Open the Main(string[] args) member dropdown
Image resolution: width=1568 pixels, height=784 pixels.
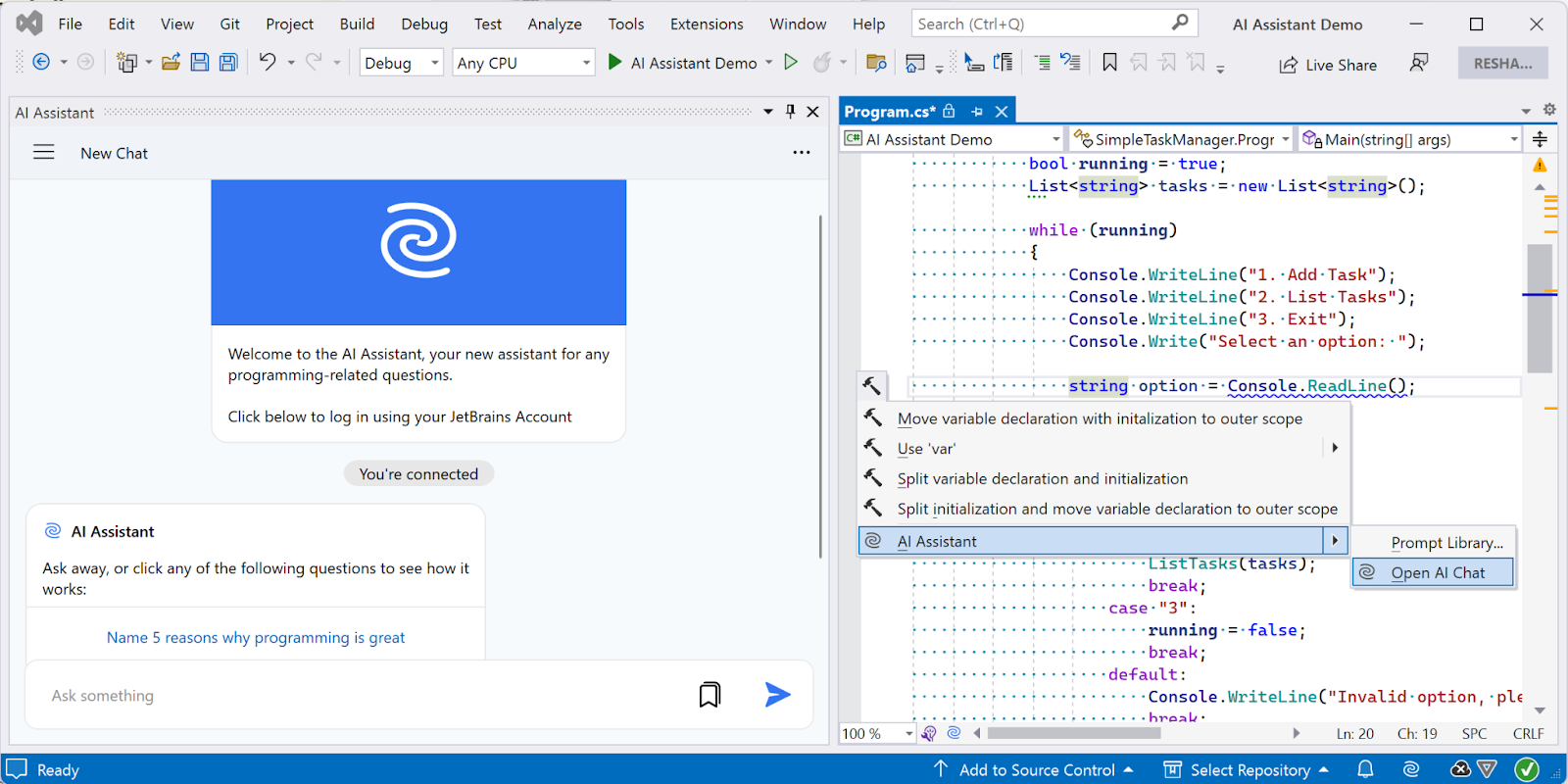(x=1410, y=139)
